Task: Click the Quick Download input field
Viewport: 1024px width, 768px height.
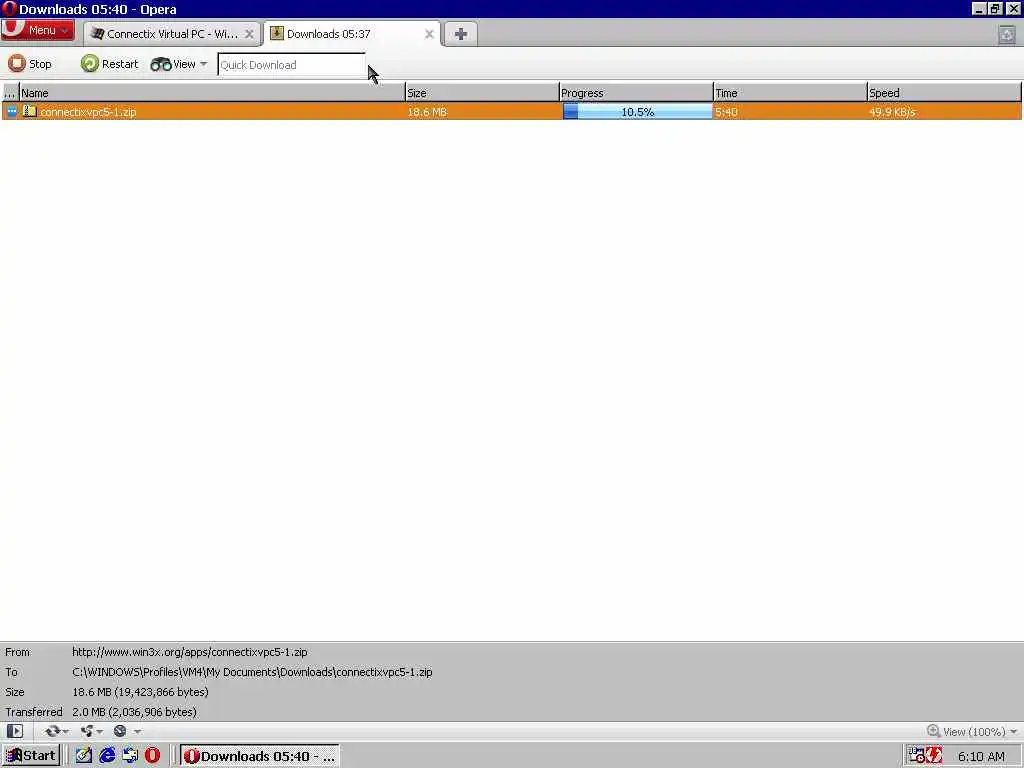Action: [291, 65]
